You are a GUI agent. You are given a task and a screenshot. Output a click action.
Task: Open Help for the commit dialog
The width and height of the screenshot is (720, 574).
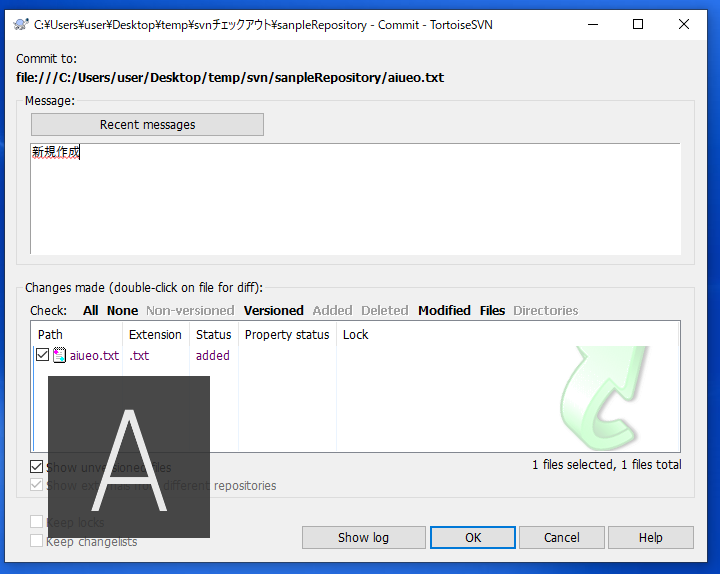tap(651, 538)
